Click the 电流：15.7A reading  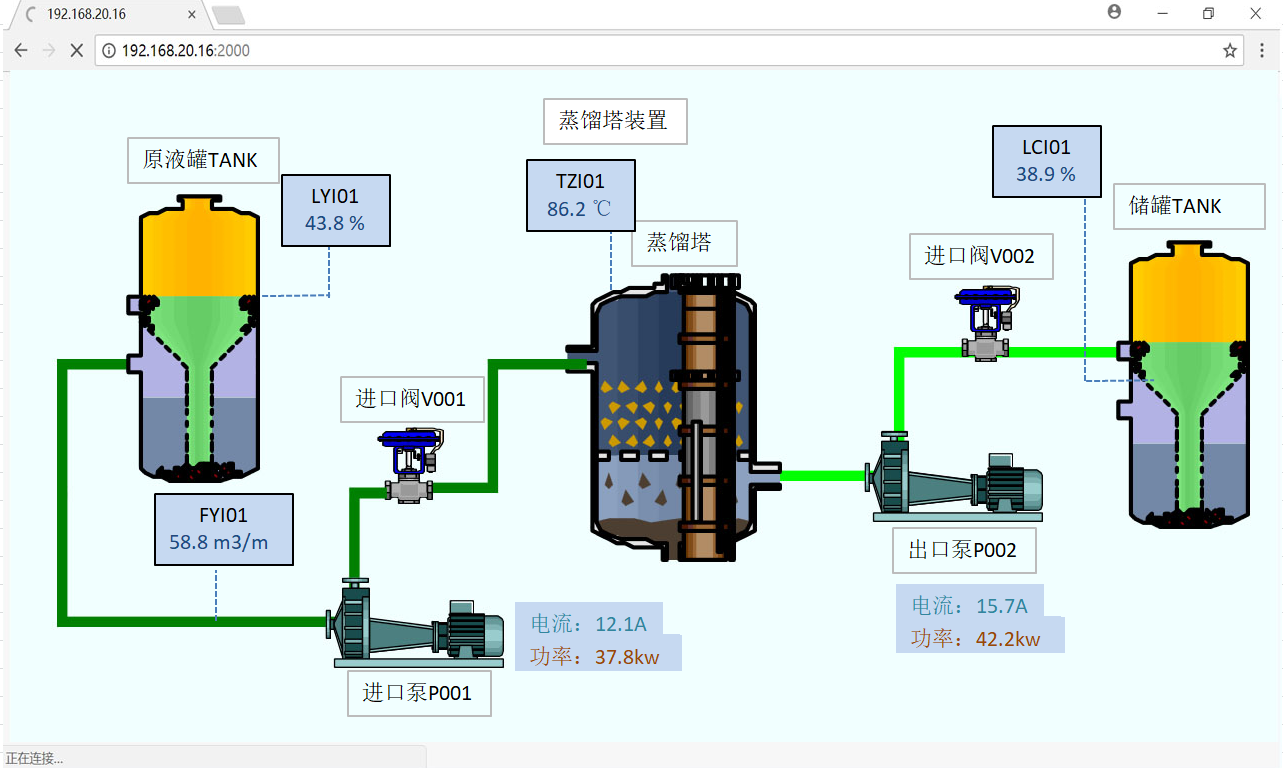(x=970, y=605)
